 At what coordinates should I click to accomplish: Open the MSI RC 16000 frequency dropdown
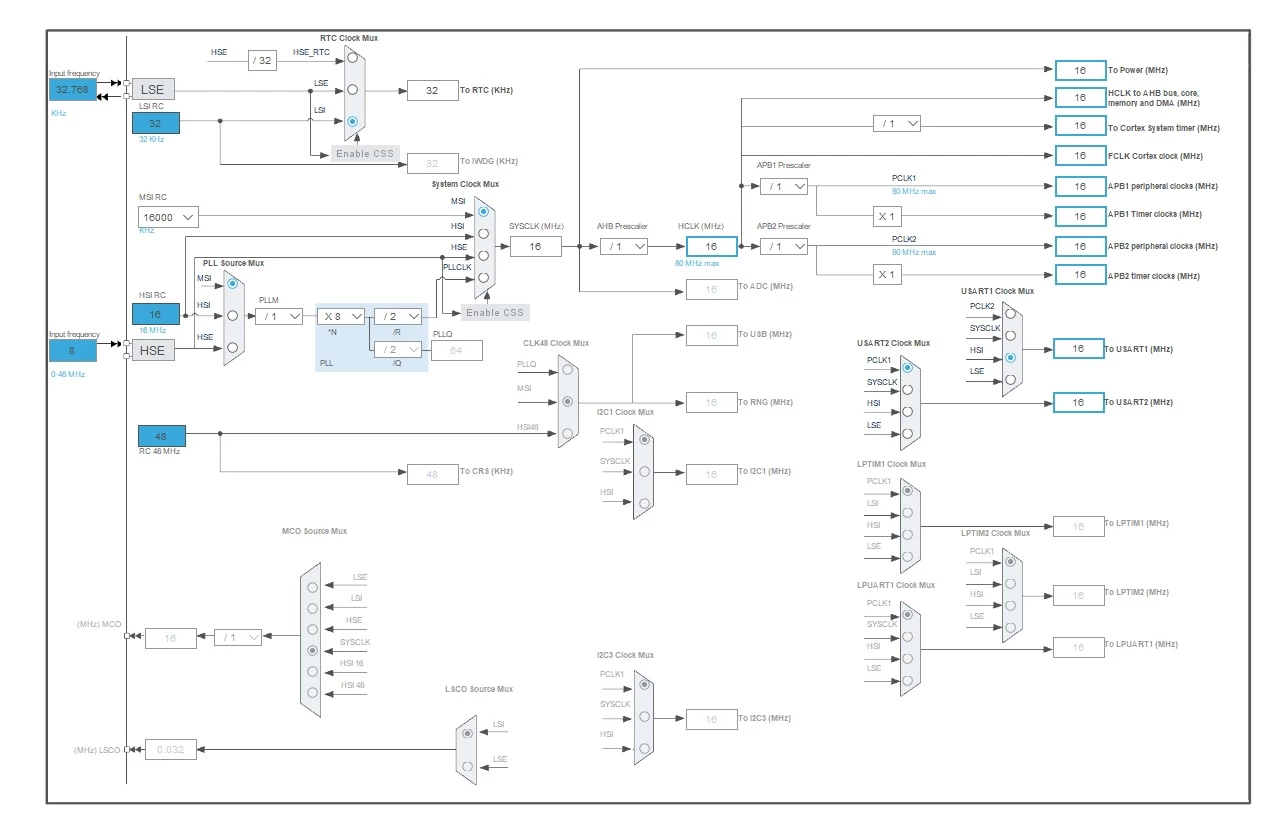coord(168,216)
